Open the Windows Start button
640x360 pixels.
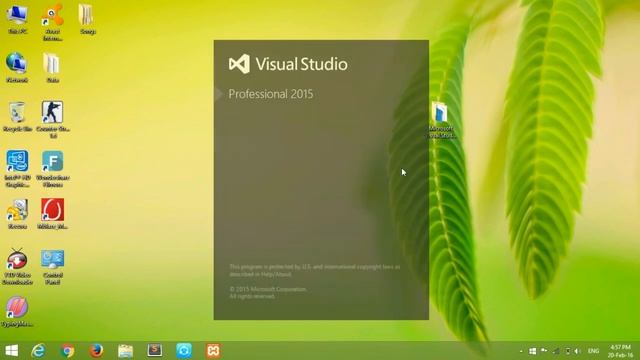(x=11, y=351)
